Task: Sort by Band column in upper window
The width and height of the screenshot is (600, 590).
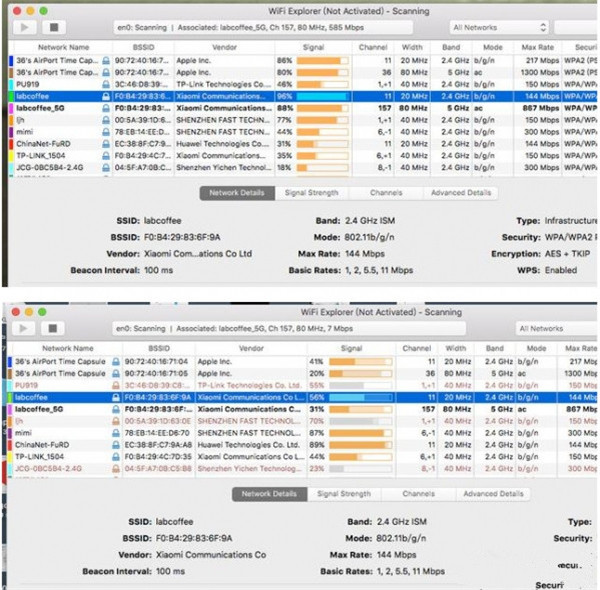Action: tap(451, 47)
